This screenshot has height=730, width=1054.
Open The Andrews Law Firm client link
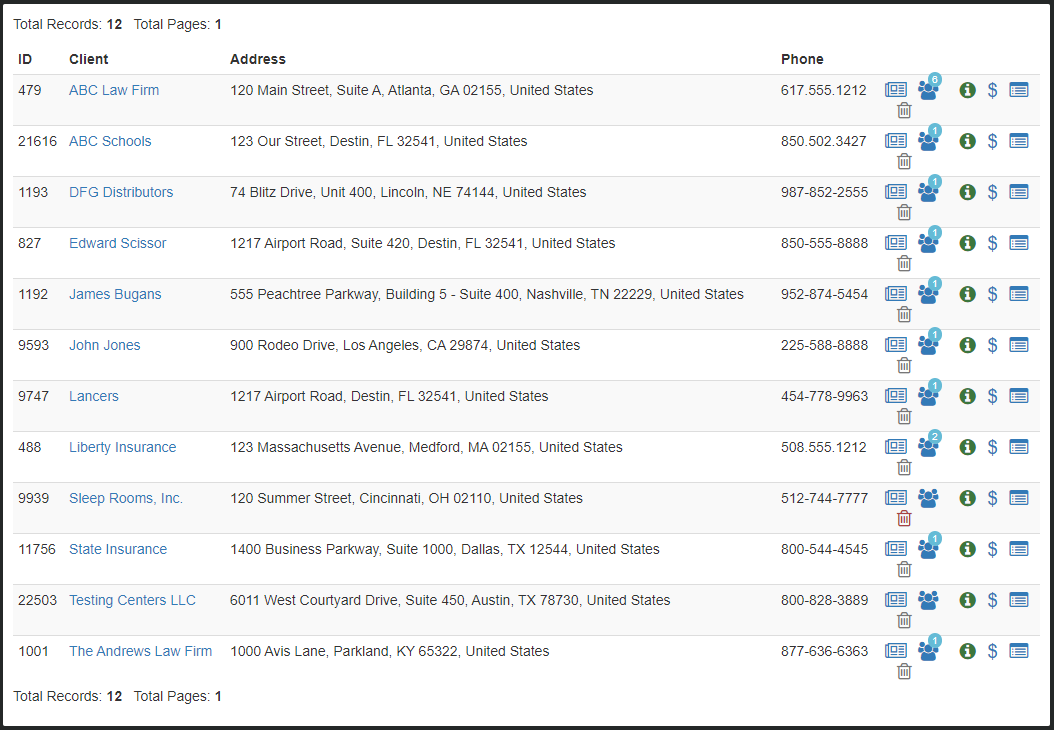click(140, 651)
